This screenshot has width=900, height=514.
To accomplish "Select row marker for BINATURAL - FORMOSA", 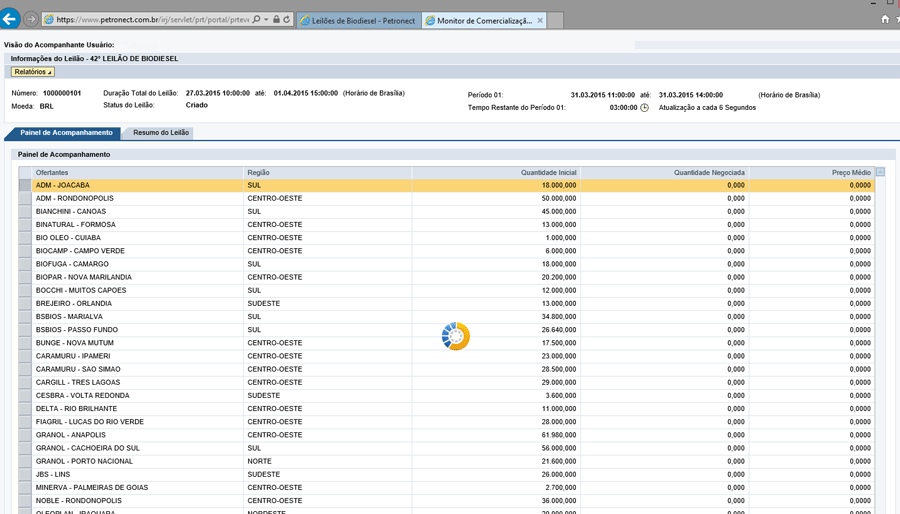I will point(25,225).
